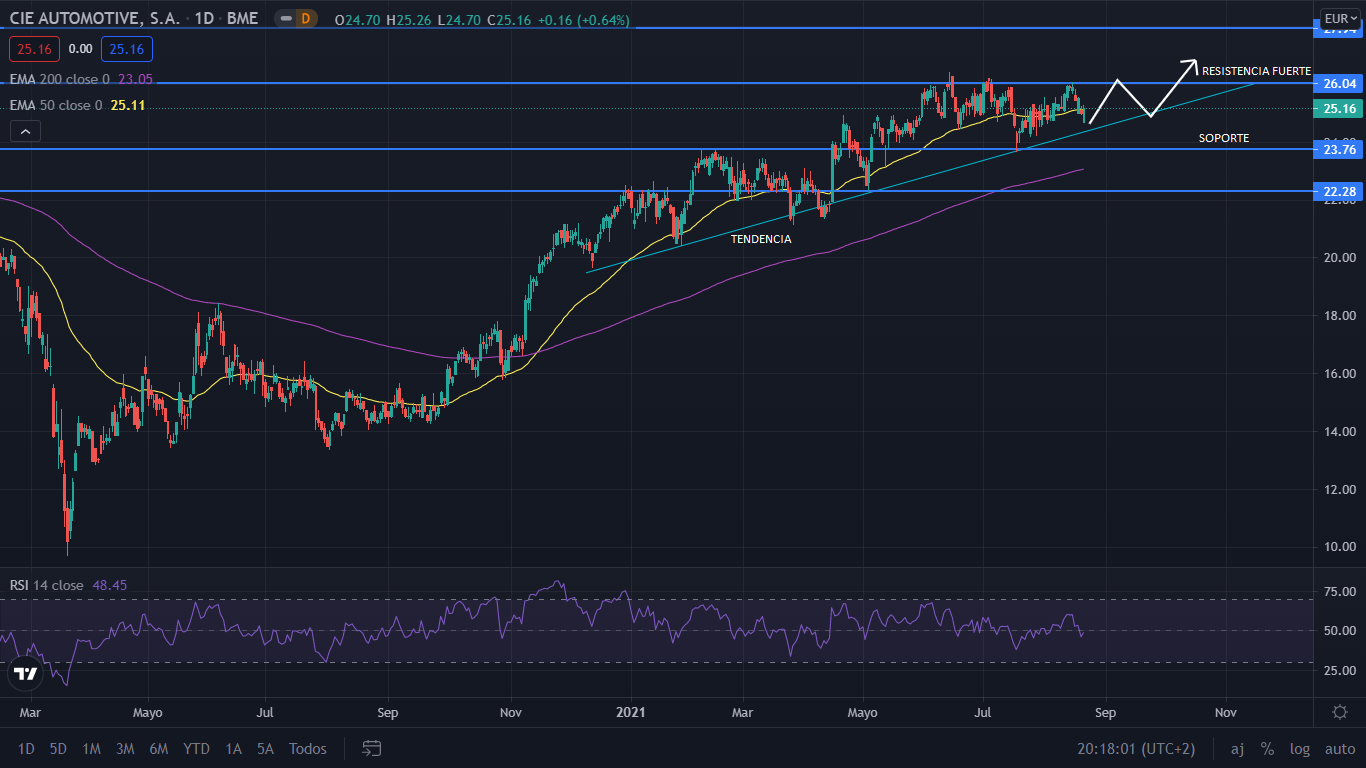Click the 26.04 resistance price label
Image resolution: width=1366 pixels, height=768 pixels.
tap(1339, 83)
